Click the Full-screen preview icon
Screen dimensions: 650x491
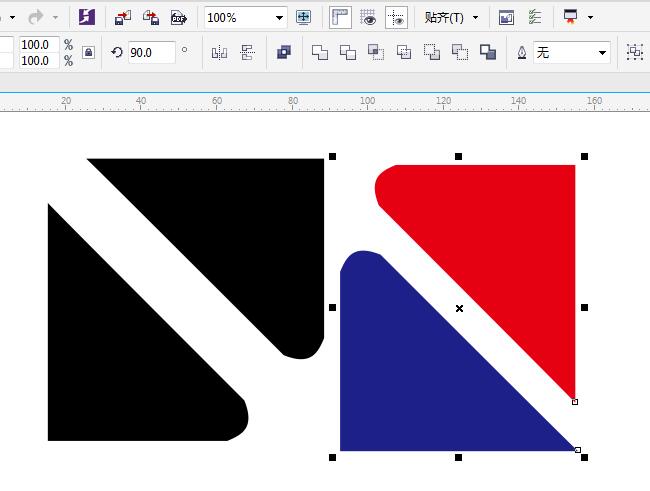pyautogui.click(x=303, y=17)
